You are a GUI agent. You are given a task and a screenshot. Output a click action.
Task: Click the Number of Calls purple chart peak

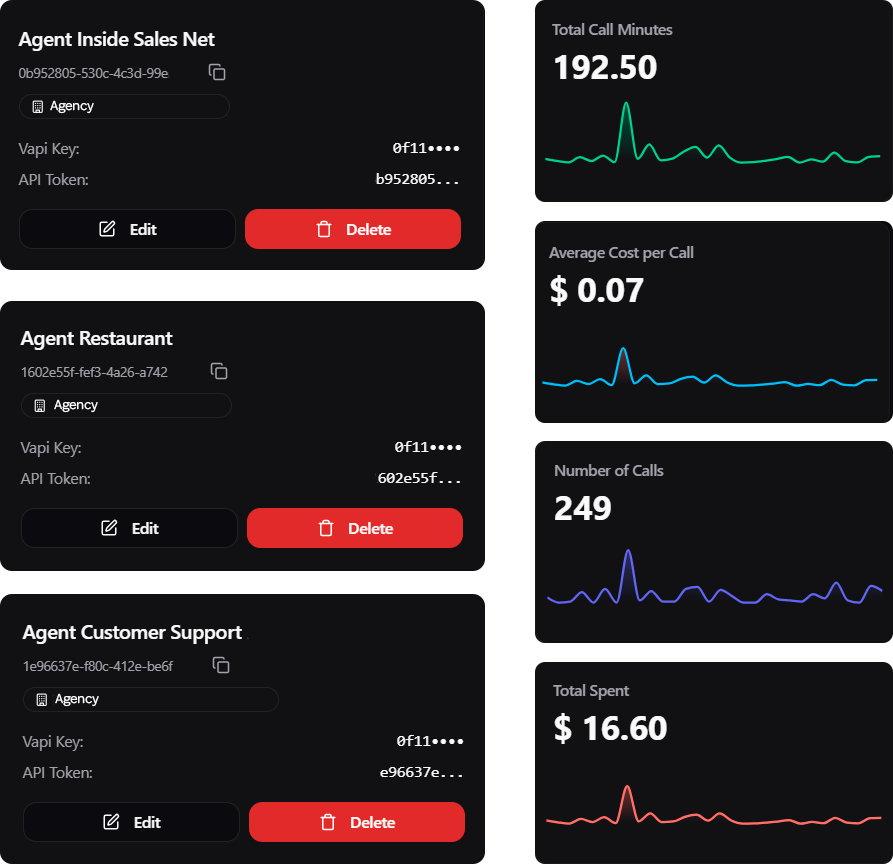628,552
